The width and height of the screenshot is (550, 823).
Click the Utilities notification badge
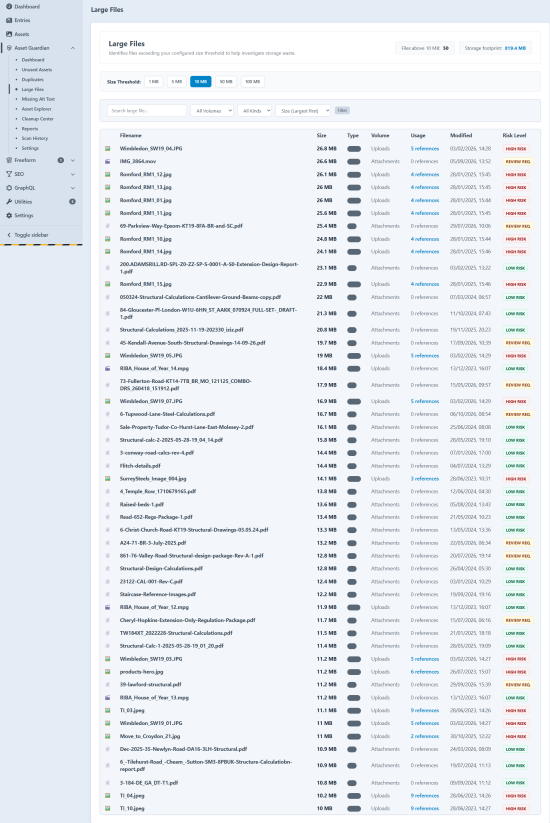(x=72, y=202)
